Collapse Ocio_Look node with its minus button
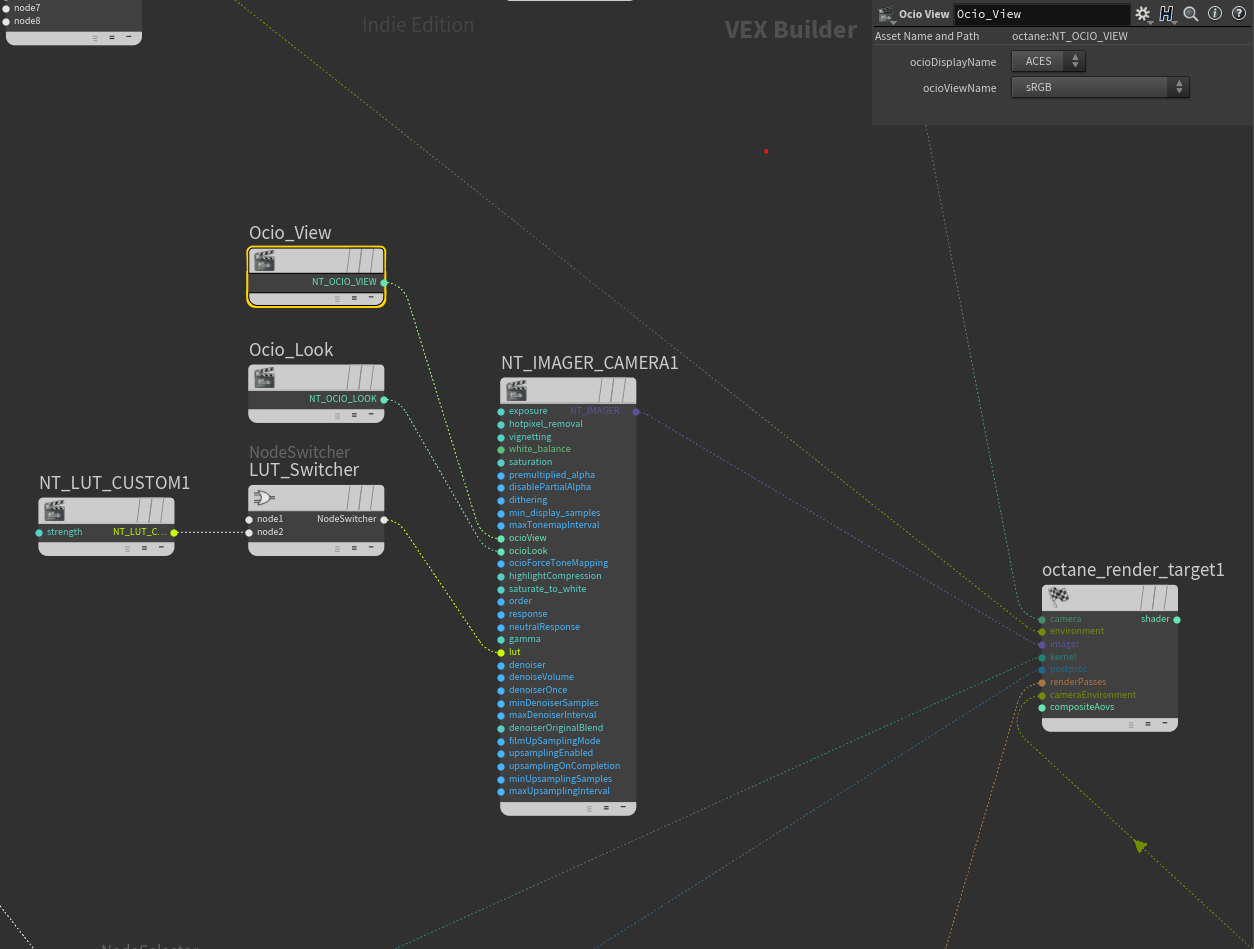This screenshot has height=949, width=1254. tap(371, 414)
